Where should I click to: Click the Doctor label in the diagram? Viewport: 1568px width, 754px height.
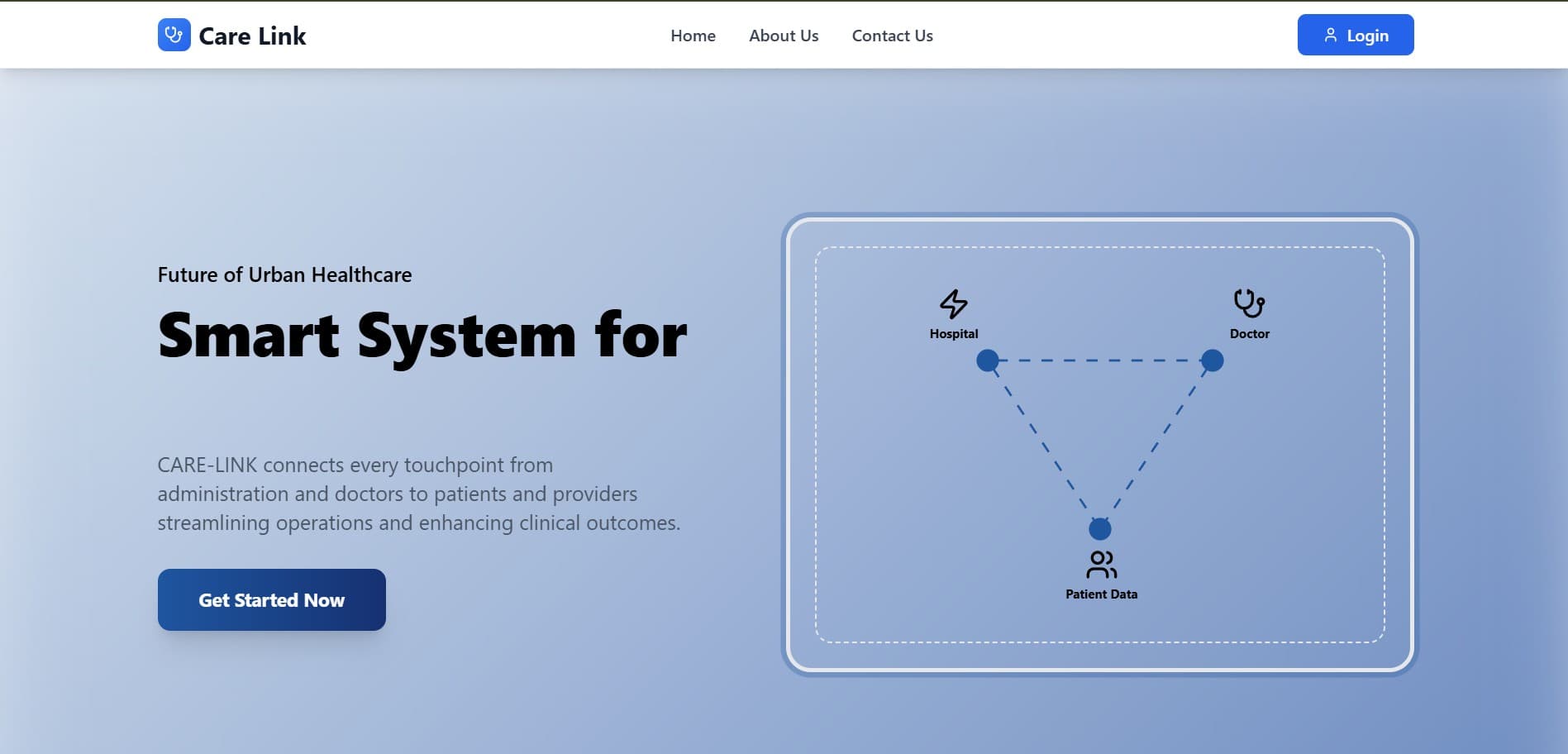point(1249,334)
